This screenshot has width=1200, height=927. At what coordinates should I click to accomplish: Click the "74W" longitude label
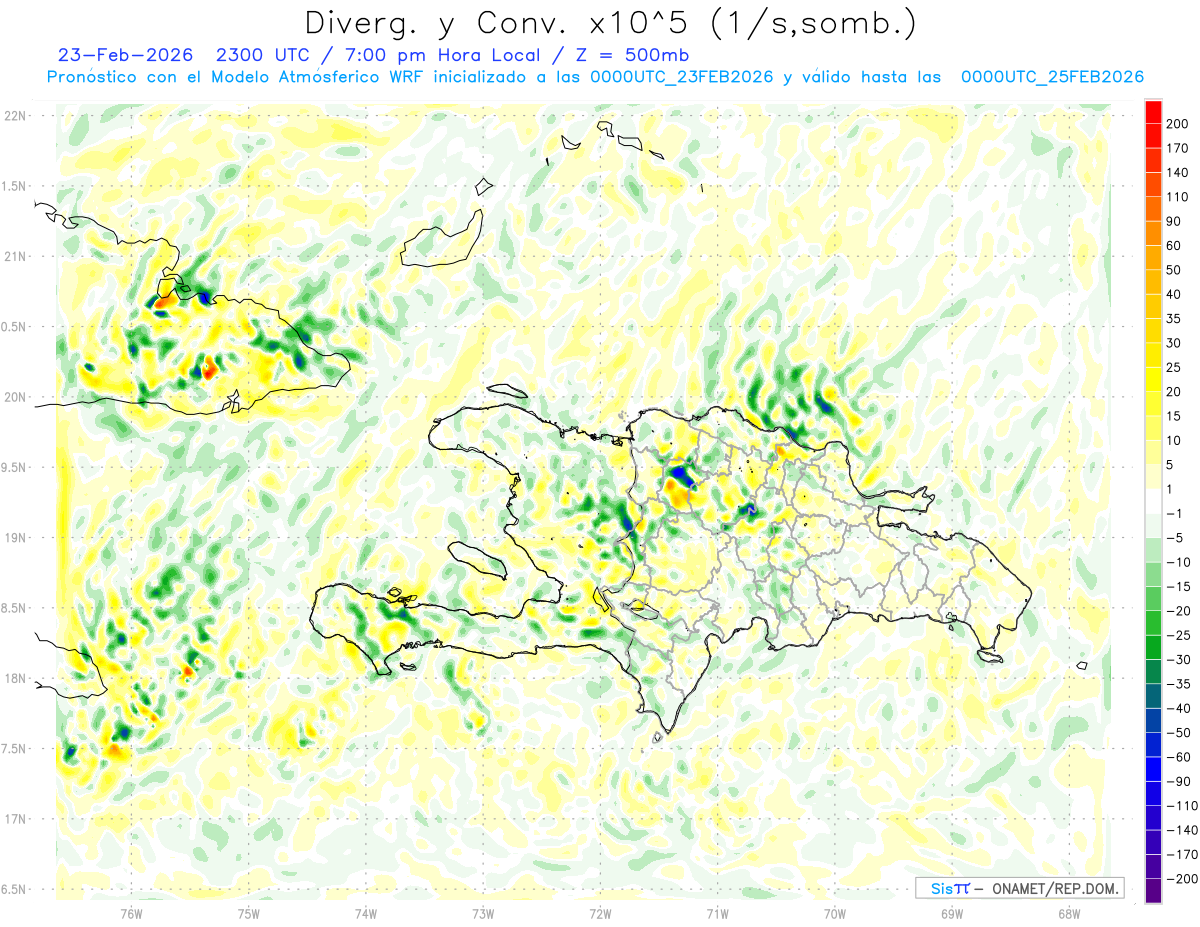click(366, 914)
